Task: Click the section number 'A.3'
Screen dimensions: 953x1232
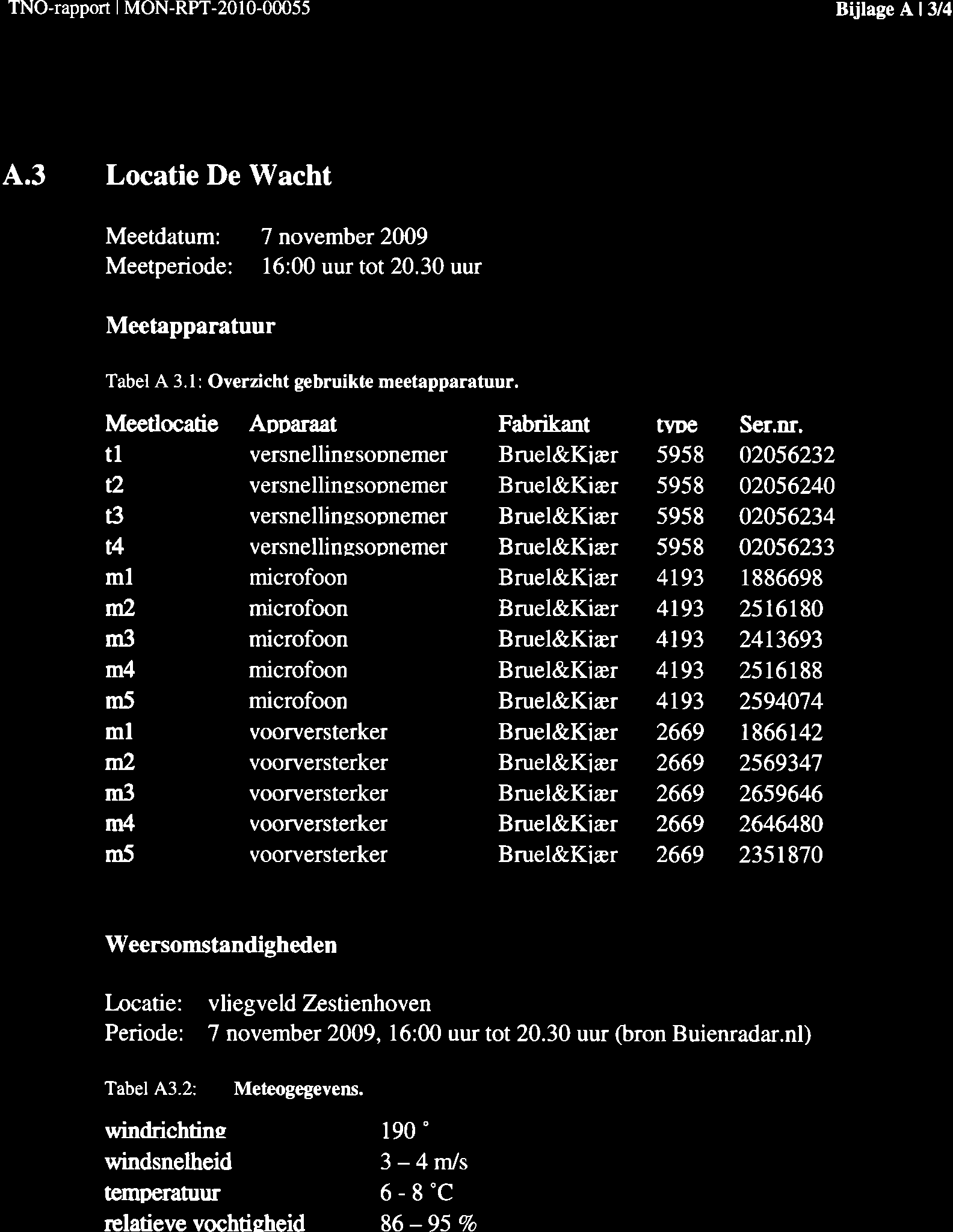Action: coord(23,177)
